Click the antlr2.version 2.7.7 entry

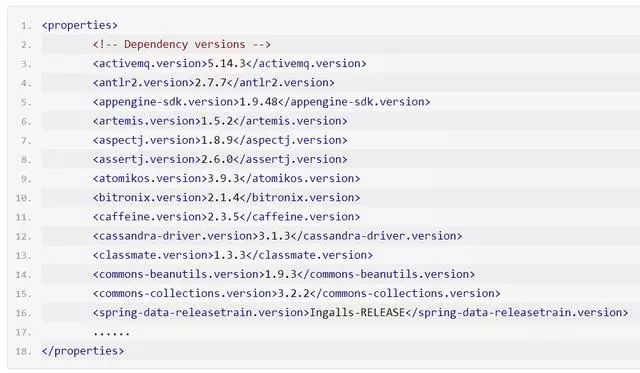[213, 82]
